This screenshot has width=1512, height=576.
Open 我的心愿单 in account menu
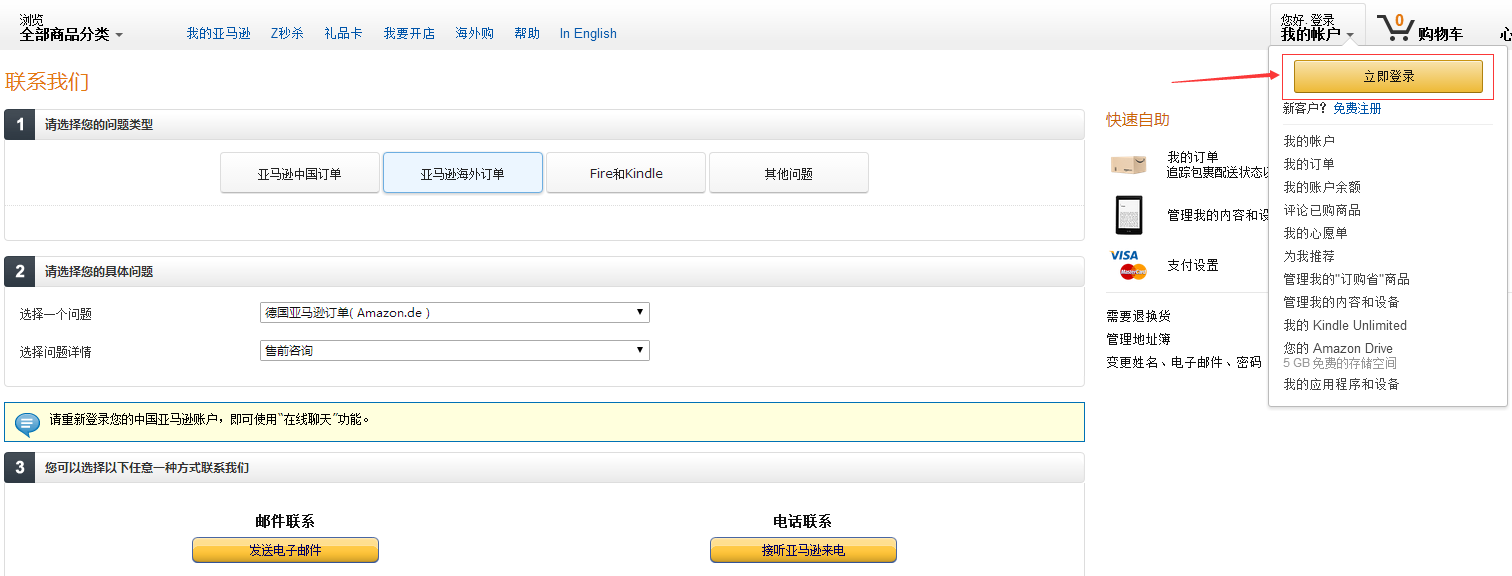[1315, 233]
